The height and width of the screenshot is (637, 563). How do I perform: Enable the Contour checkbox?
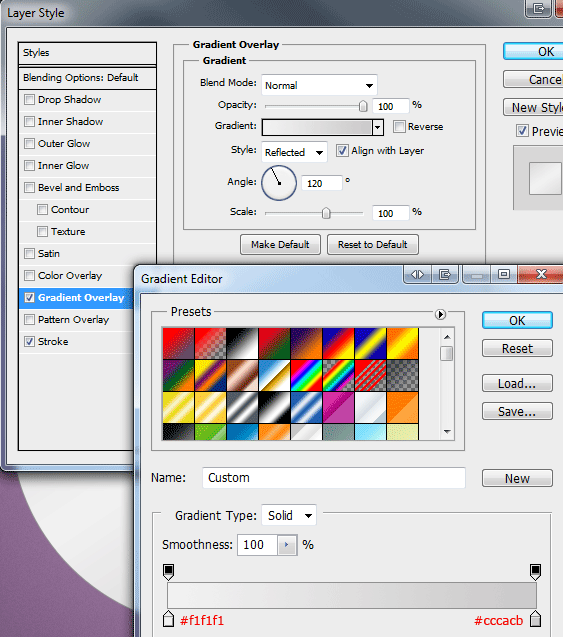tap(42, 210)
